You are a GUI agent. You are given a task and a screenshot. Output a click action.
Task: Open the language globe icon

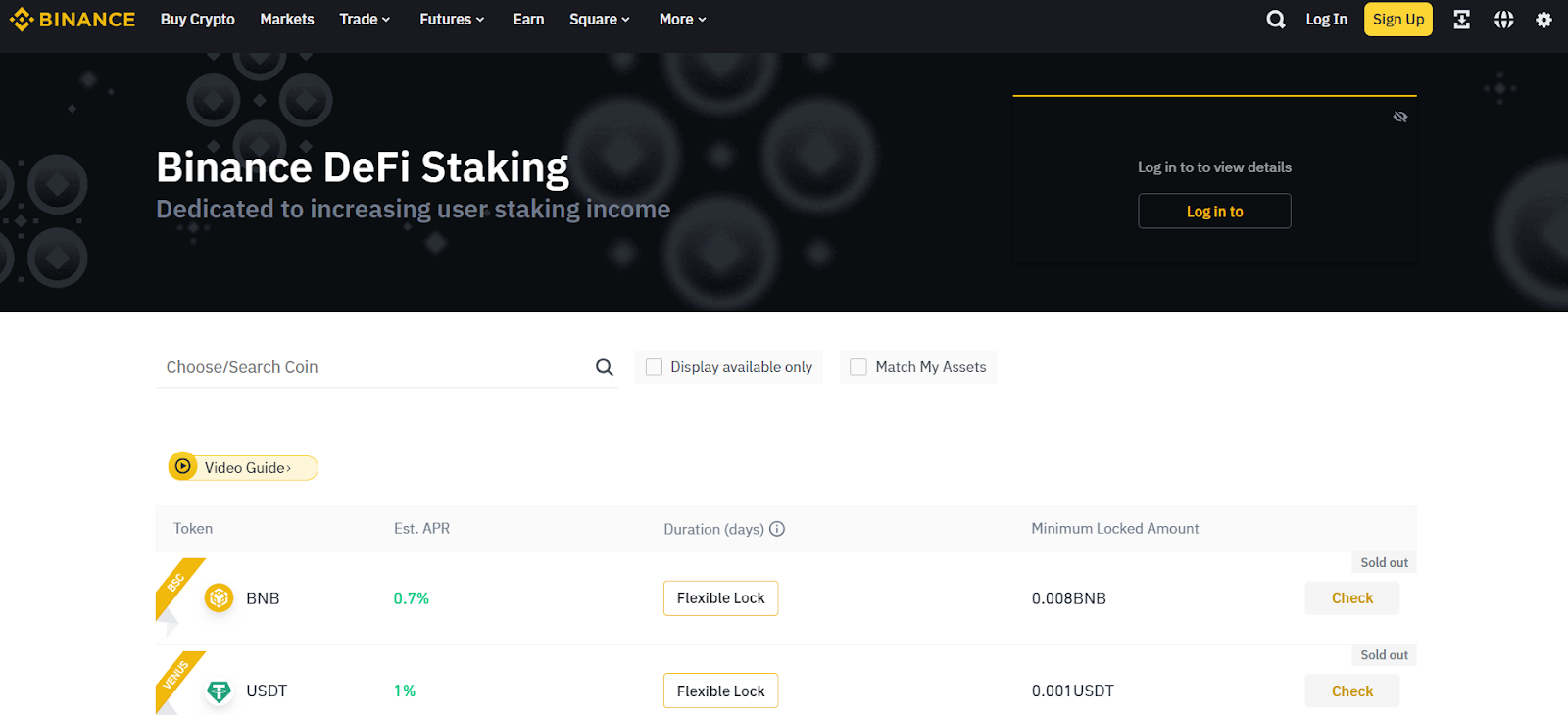point(1503,20)
